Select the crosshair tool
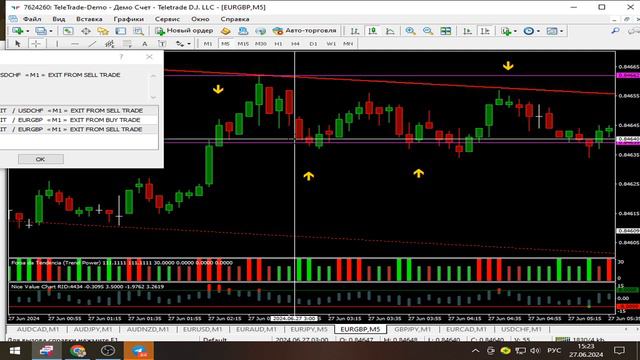 tap(36, 44)
